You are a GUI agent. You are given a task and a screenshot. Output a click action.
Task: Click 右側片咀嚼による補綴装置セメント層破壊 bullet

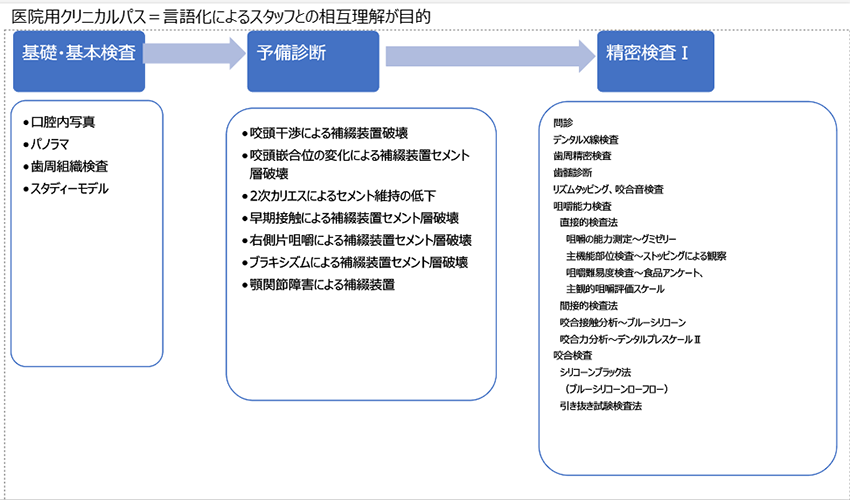coord(357,240)
